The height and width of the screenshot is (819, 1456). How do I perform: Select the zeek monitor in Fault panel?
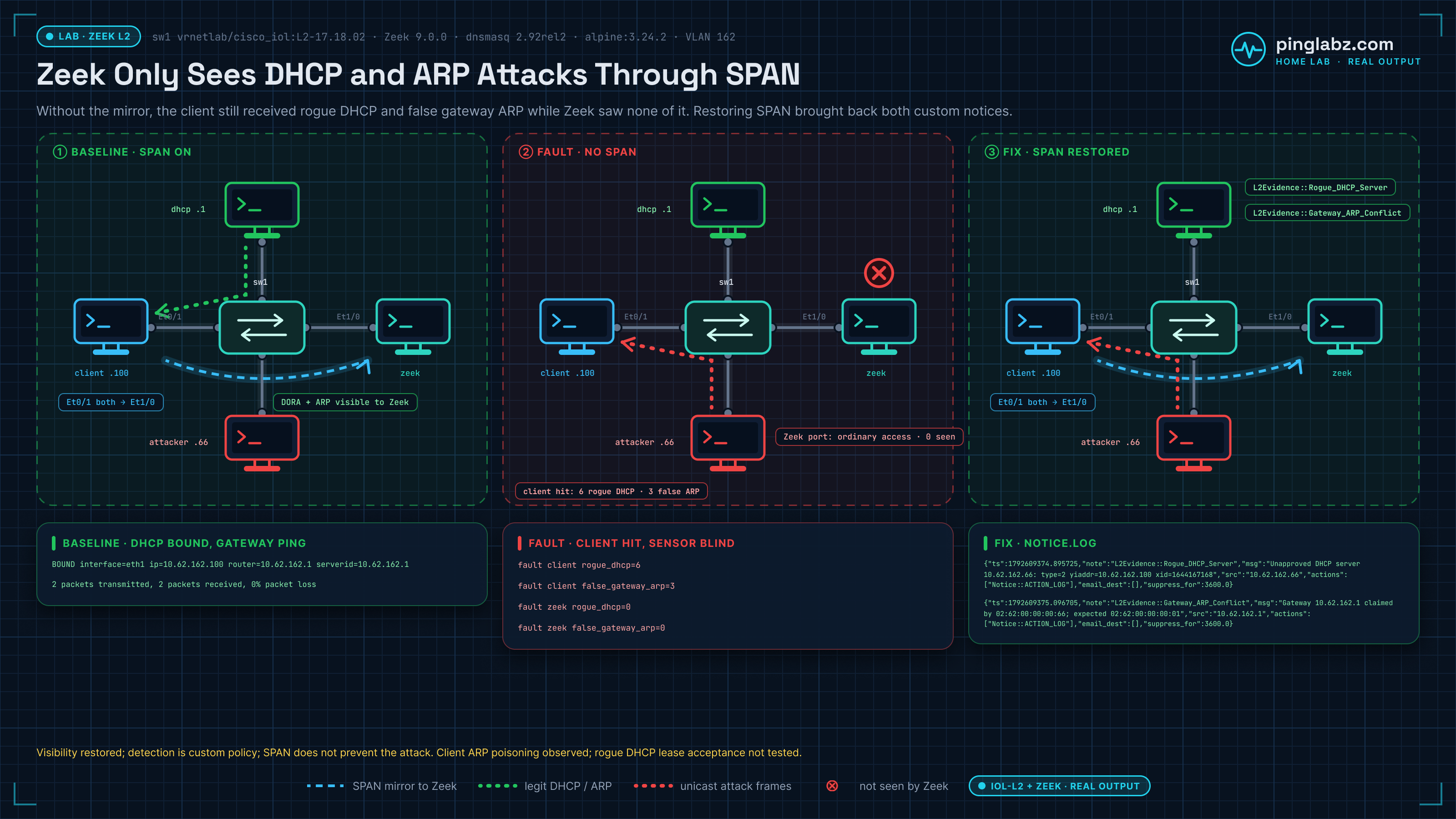click(879, 326)
